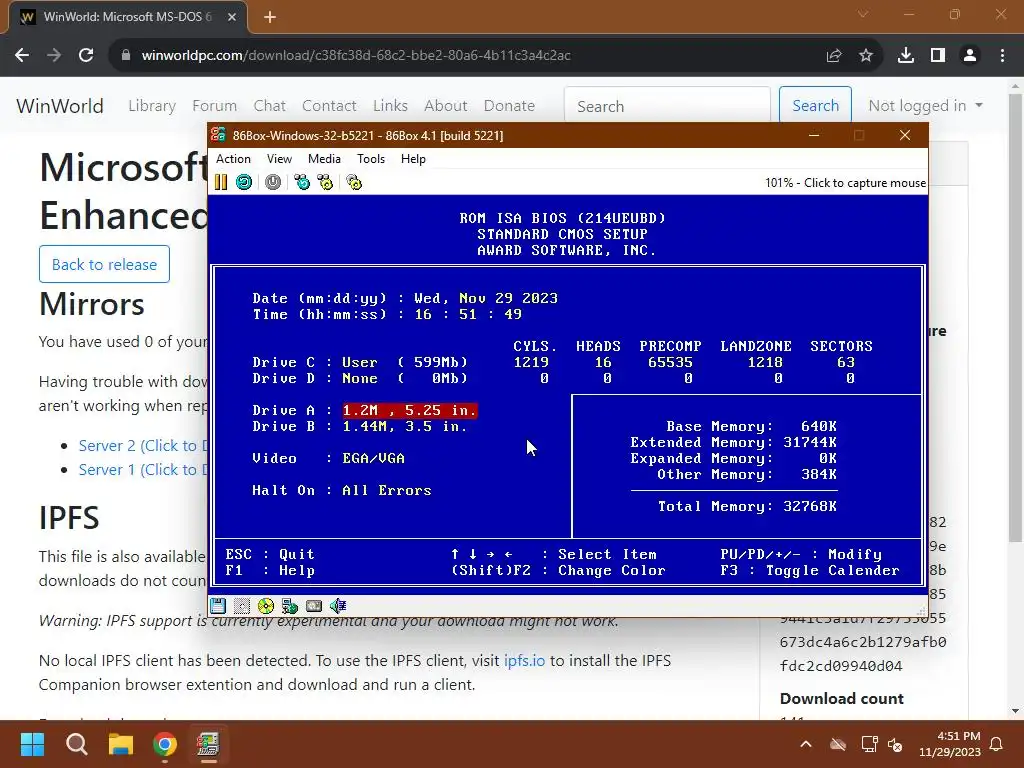Expand the Not logged in dropdown
Image resolution: width=1024 pixels, height=768 pixels.
925,106
